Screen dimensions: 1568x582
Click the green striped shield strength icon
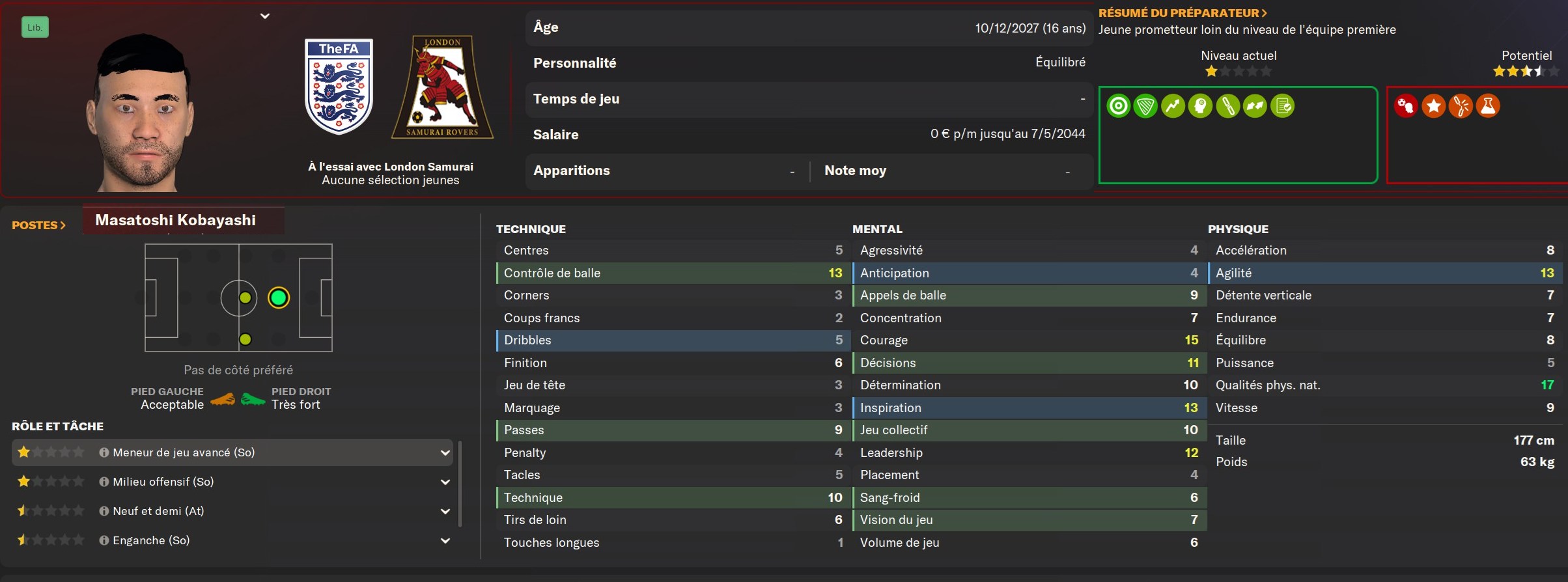[x=1145, y=105]
